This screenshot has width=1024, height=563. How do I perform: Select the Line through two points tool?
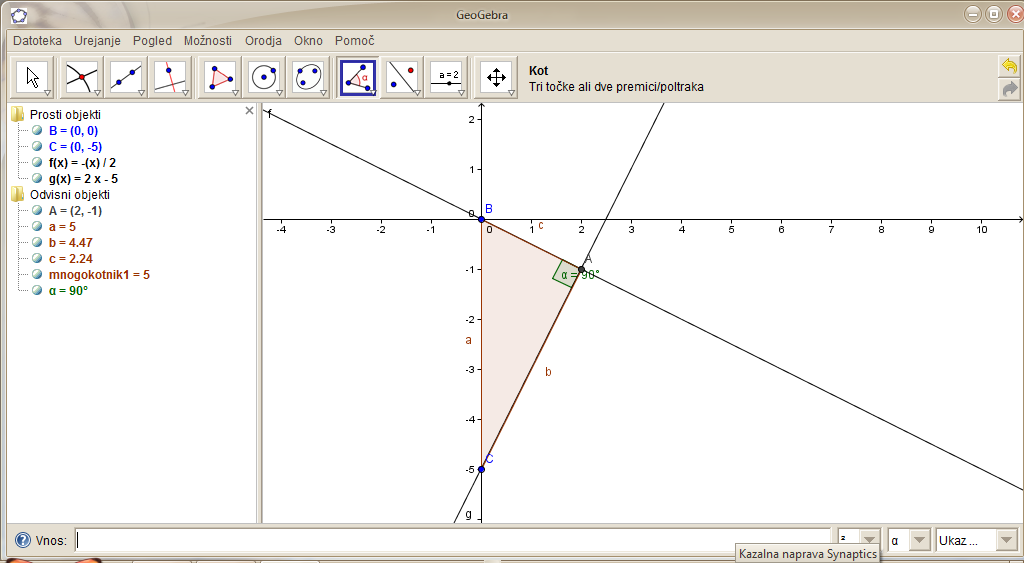126,77
